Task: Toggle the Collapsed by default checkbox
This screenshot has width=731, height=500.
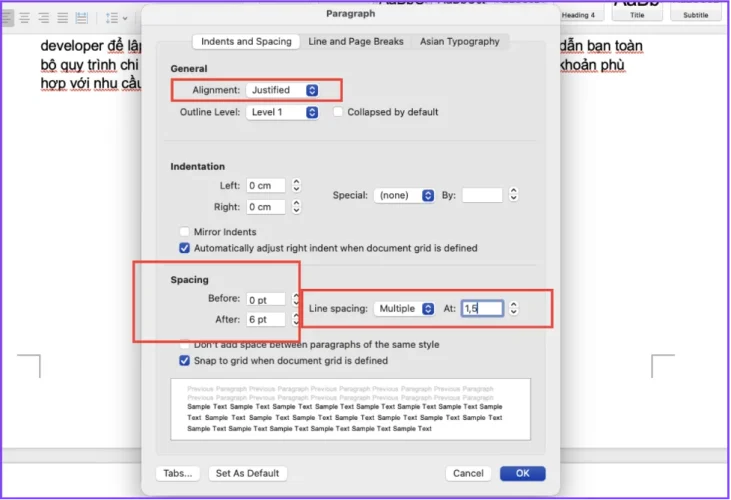Action: tap(339, 112)
